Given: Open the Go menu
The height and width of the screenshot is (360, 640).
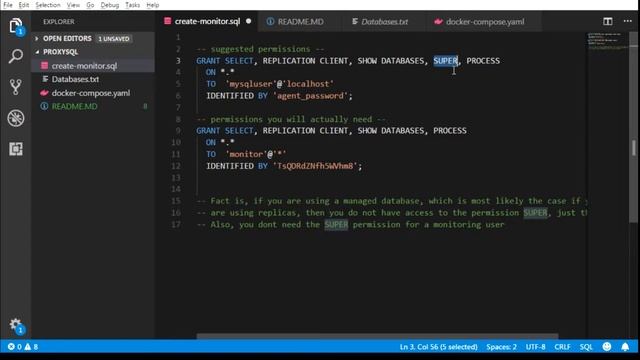Looking at the screenshot, I should coord(90,5).
